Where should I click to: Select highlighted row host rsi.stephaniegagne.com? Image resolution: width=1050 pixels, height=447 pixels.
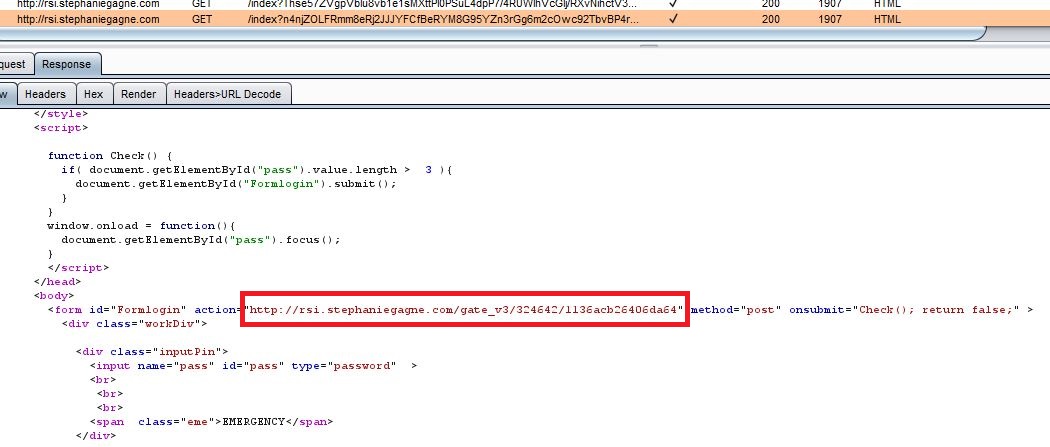pyautogui.click(x=88, y=19)
